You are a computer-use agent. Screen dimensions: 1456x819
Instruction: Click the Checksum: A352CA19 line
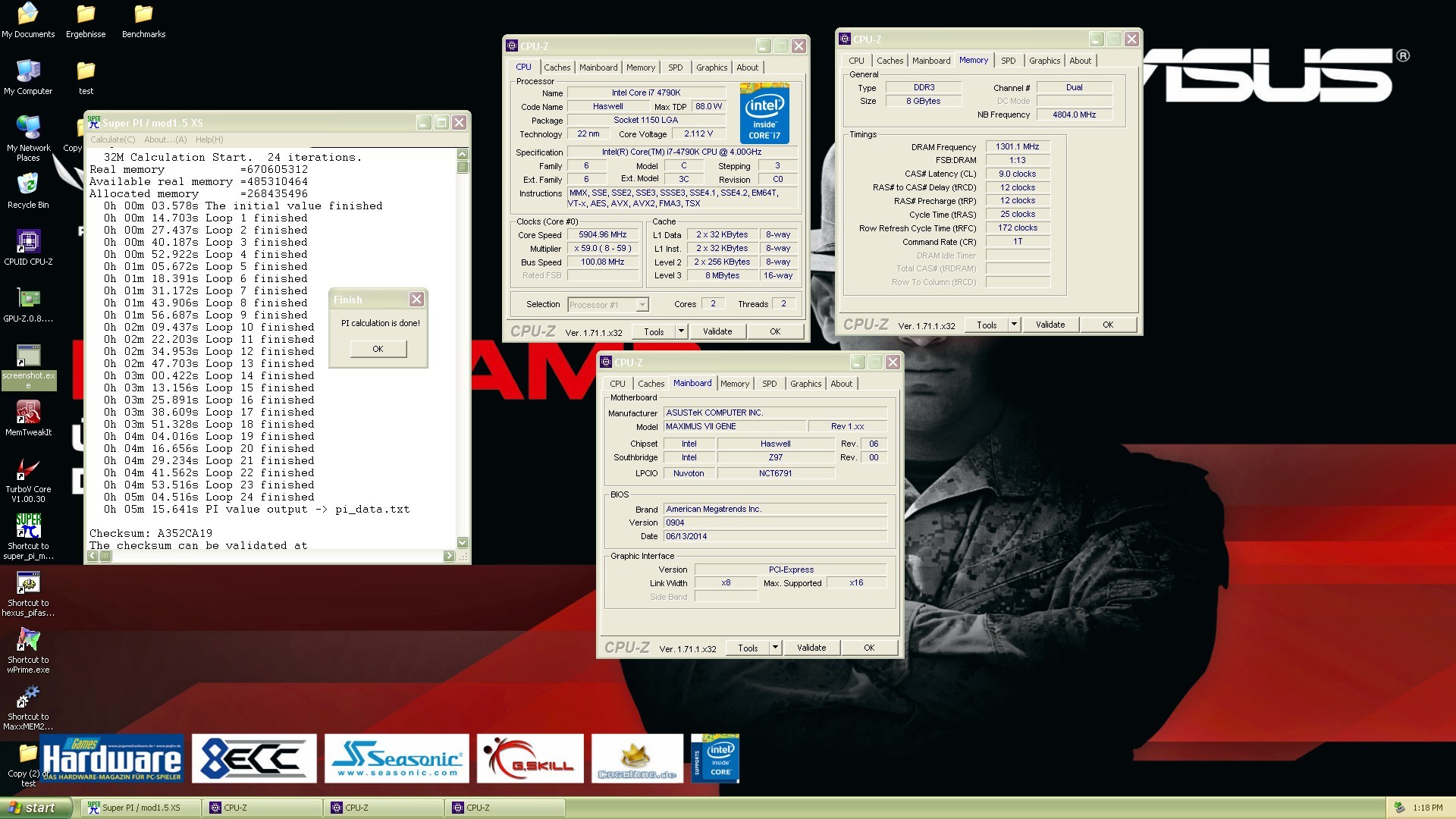(151, 534)
